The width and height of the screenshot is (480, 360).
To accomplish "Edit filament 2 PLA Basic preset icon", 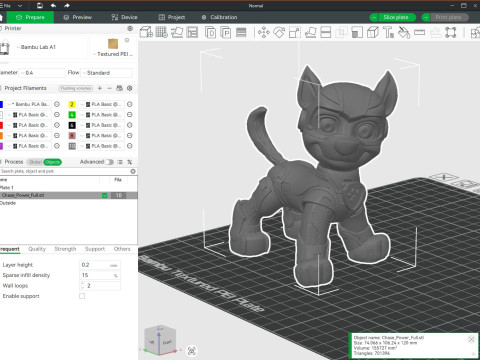I will (x=130, y=104).
